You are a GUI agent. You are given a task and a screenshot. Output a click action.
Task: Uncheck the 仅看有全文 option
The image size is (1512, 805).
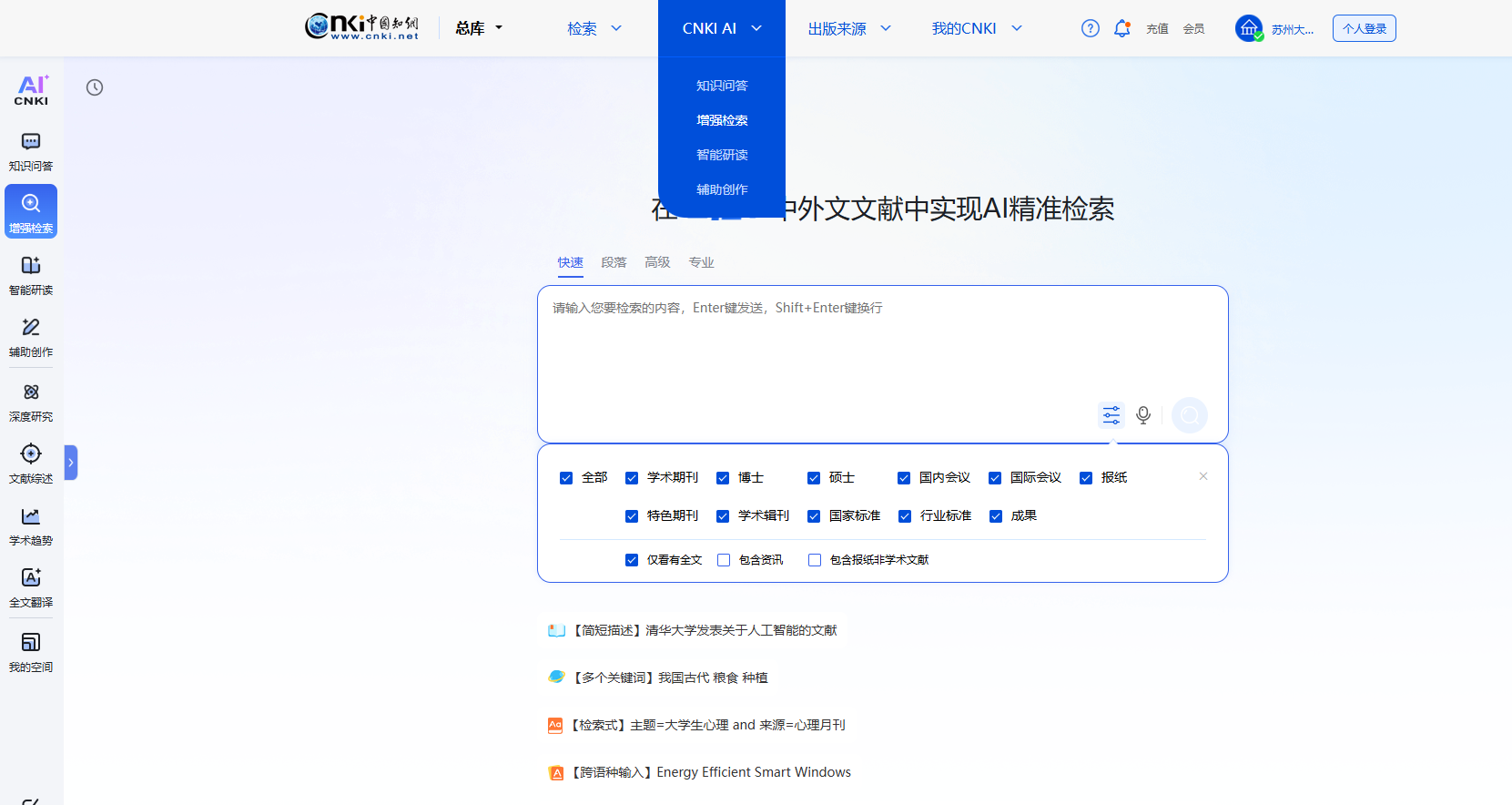point(632,560)
